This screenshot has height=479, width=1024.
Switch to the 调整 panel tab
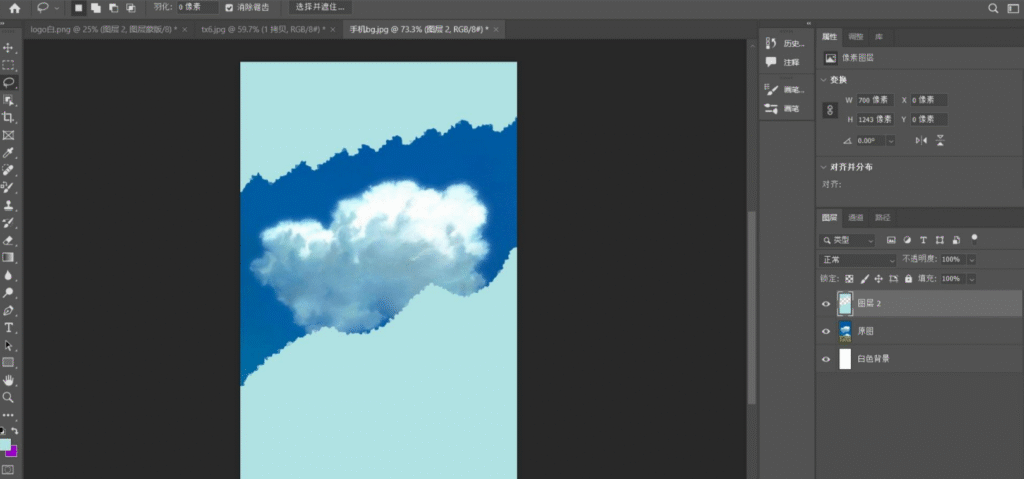click(856, 37)
